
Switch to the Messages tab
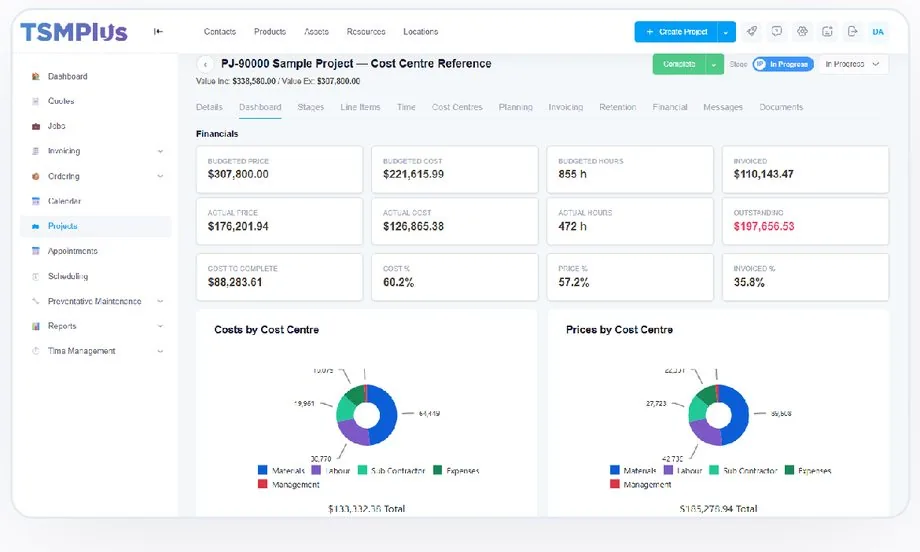[723, 107]
